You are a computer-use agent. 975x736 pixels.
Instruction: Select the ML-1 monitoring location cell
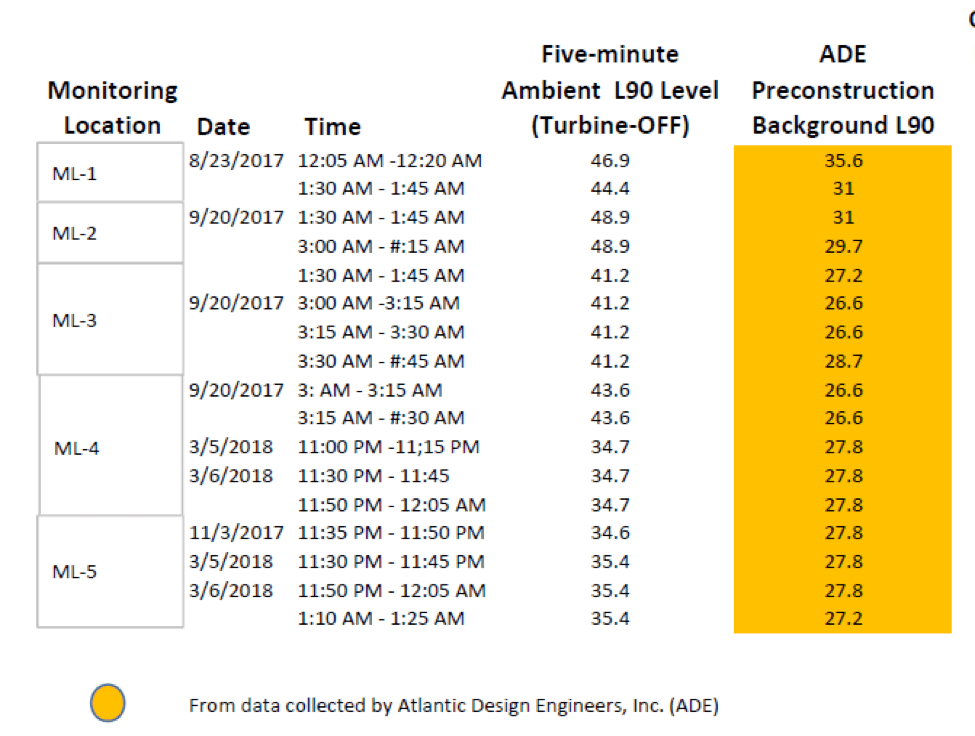110,173
